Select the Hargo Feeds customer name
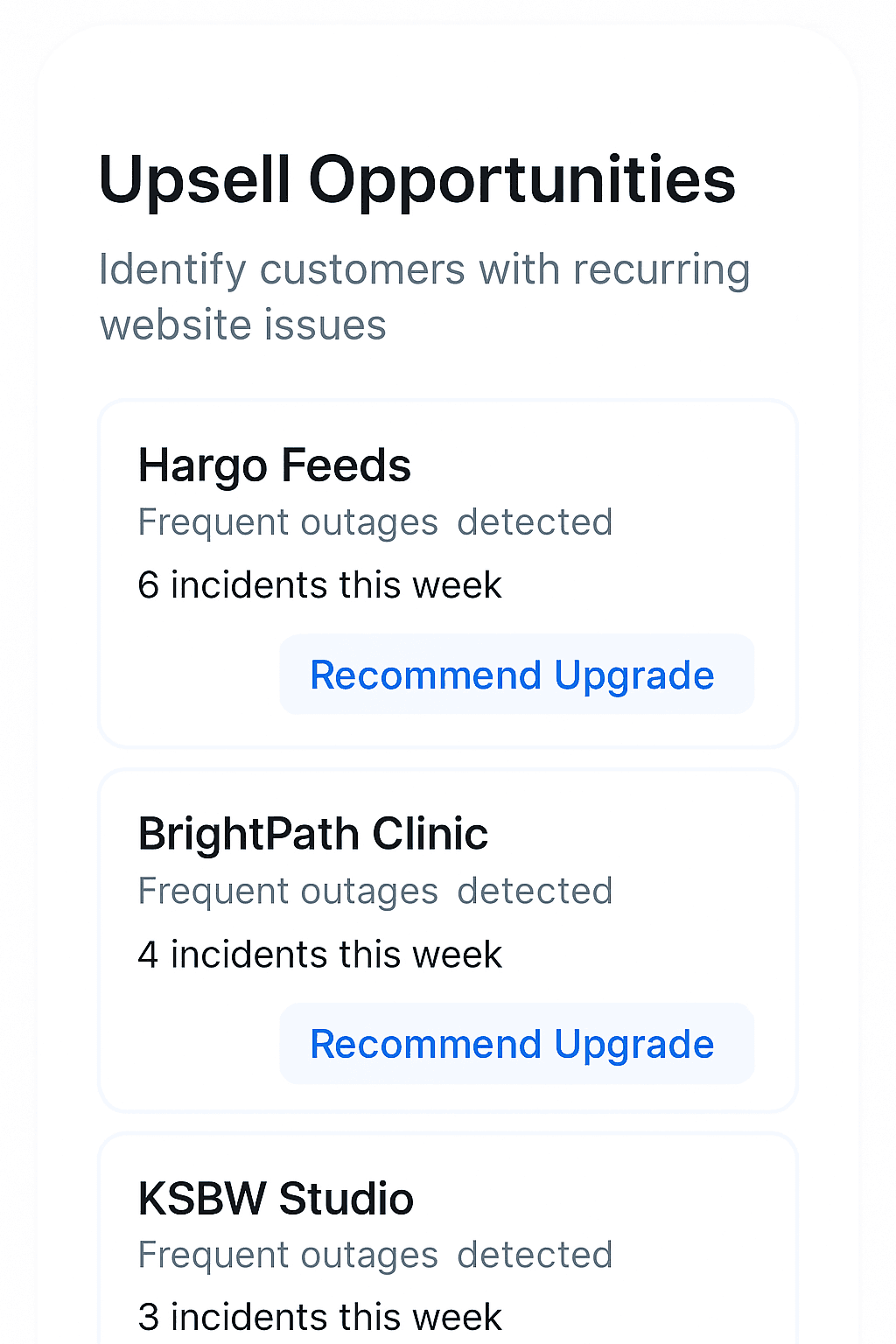Screen dimensions: 896x1344 coord(274,465)
